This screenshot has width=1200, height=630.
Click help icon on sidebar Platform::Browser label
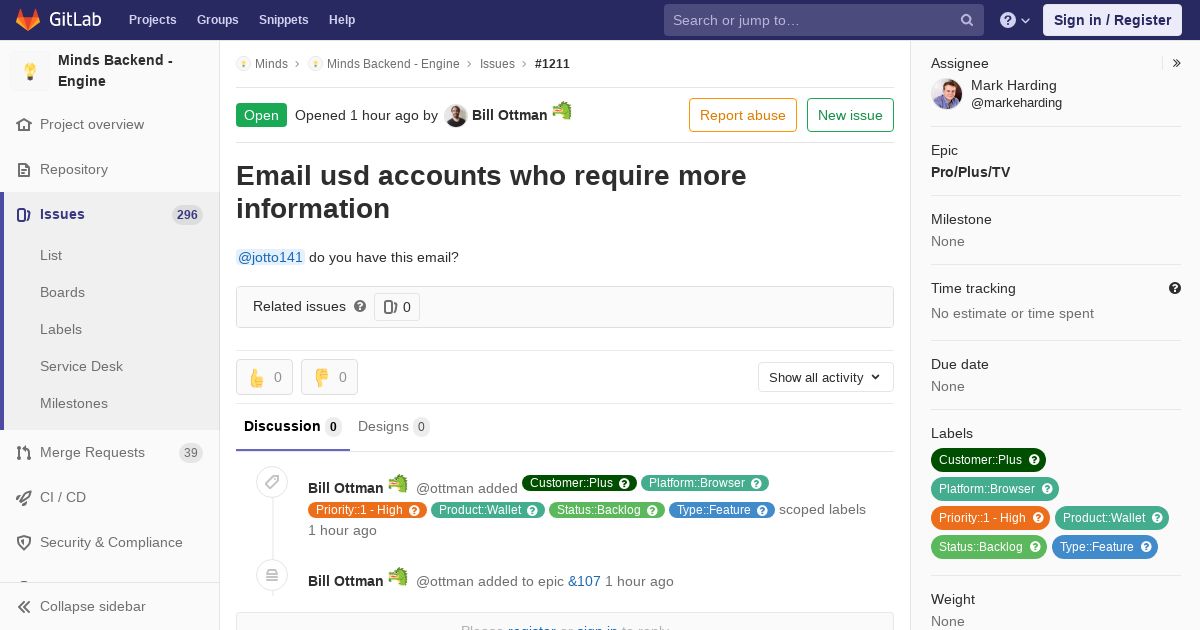point(1048,489)
